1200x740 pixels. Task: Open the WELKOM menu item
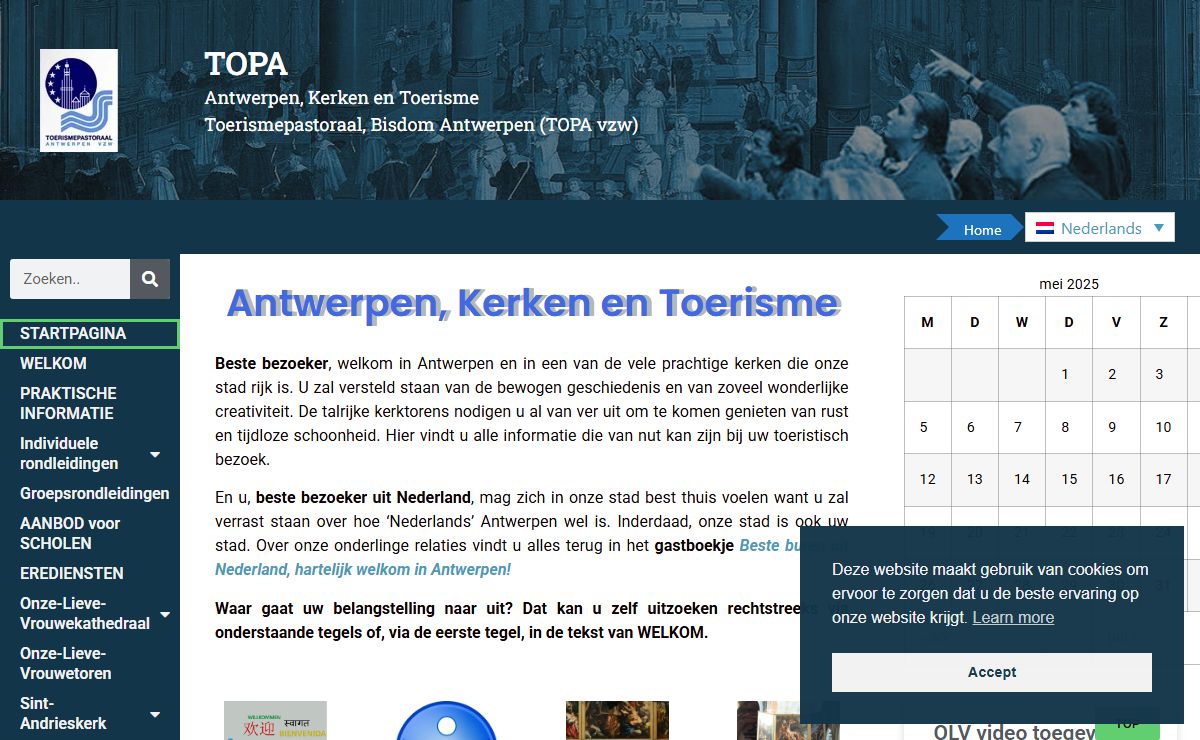pyautogui.click(x=53, y=363)
